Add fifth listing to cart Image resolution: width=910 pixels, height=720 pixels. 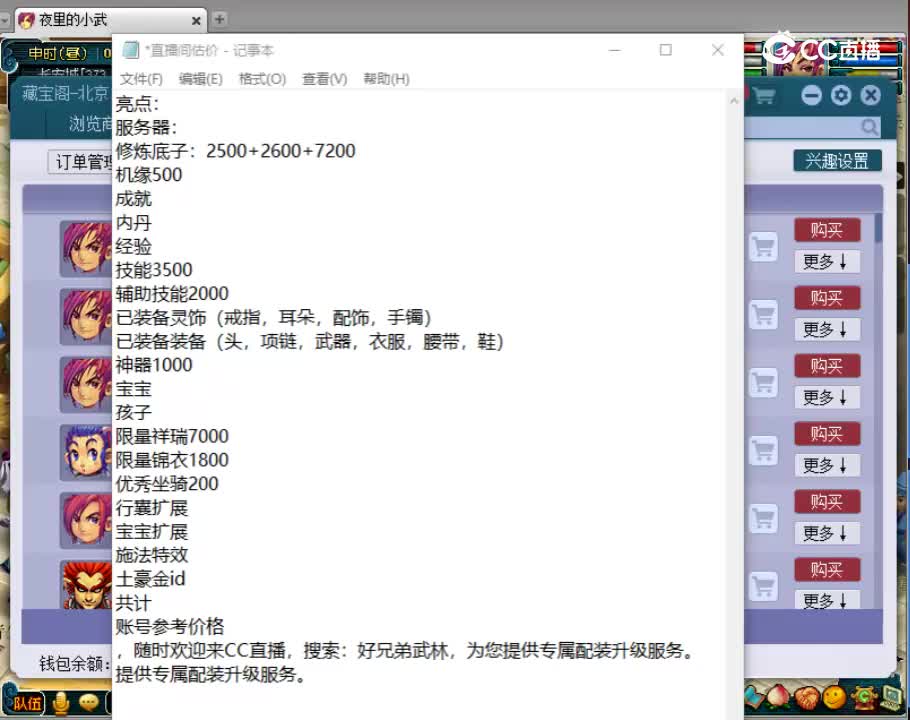pos(763,519)
